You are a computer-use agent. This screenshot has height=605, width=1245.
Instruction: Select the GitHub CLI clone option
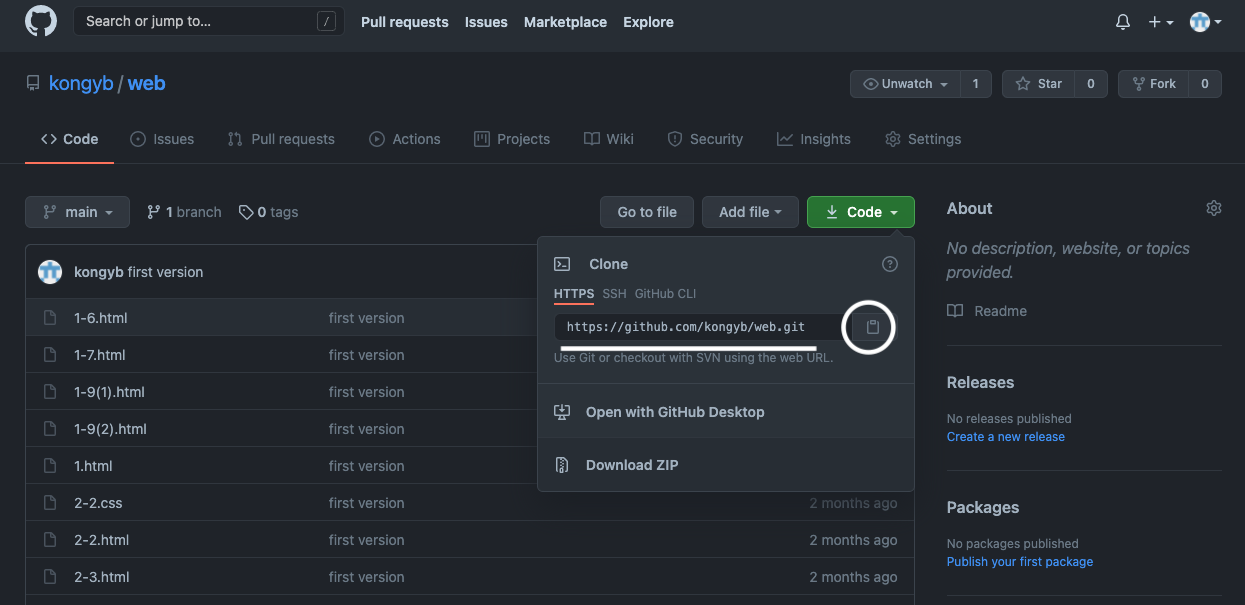pos(665,294)
